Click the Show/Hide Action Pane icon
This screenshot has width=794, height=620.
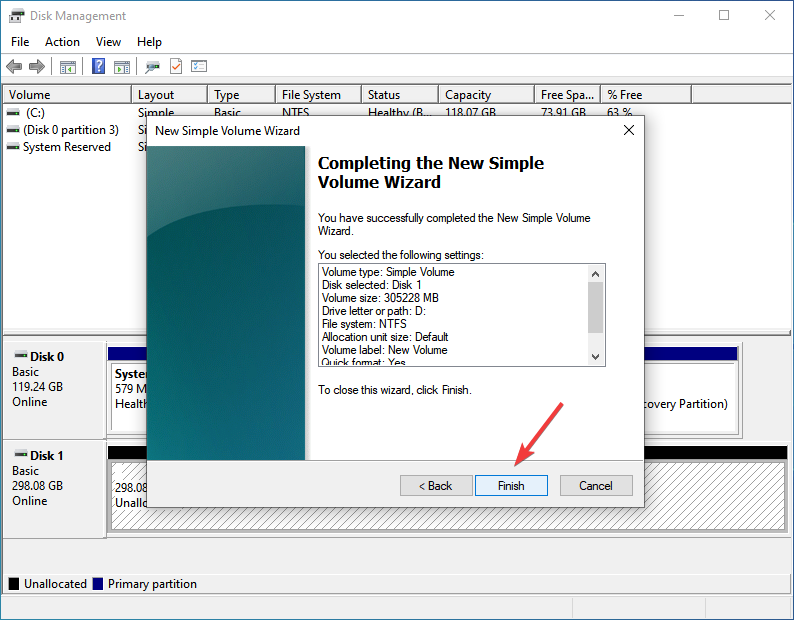[122, 67]
